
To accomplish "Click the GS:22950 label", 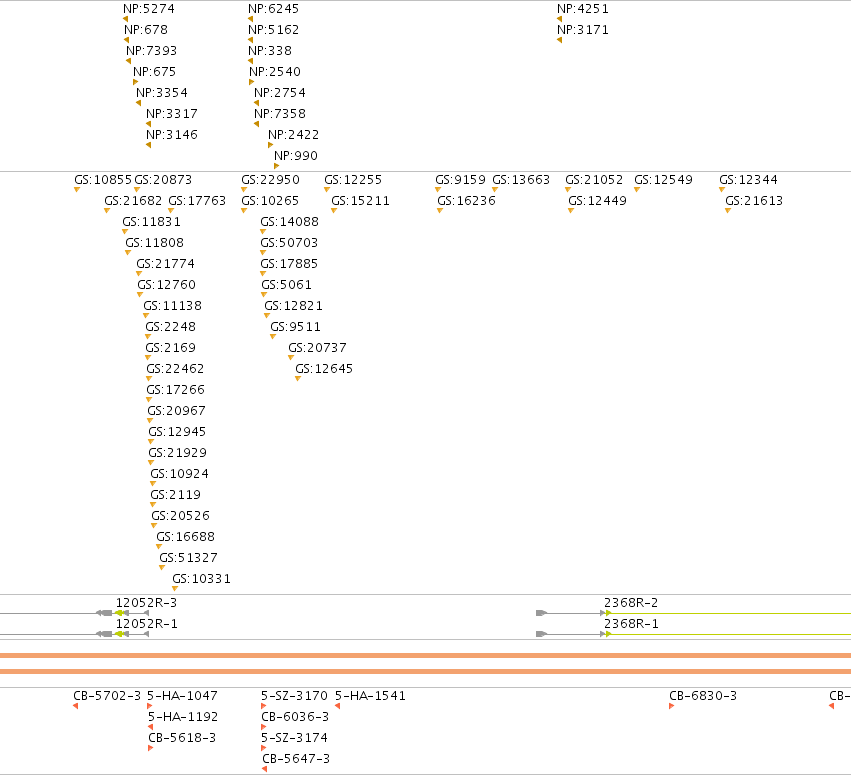I will [270, 180].
